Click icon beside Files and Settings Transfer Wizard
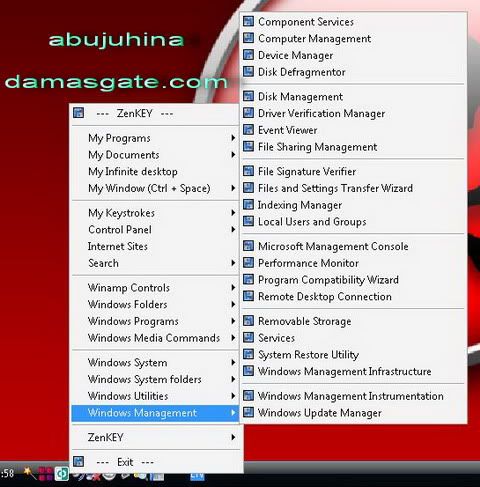 click(248, 188)
